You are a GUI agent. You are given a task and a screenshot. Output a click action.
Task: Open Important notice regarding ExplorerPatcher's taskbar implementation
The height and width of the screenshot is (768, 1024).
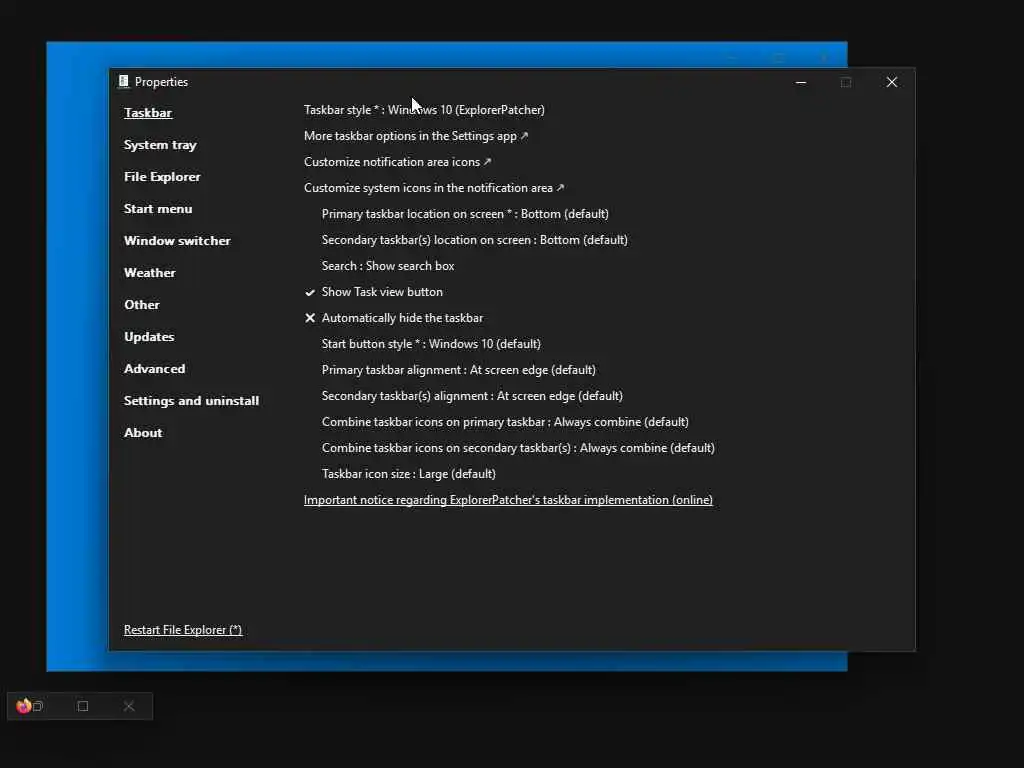coord(508,500)
